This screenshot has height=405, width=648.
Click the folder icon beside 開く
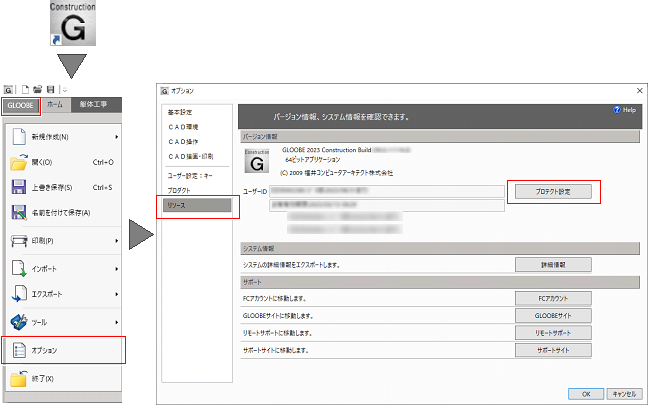(x=19, y=162)
